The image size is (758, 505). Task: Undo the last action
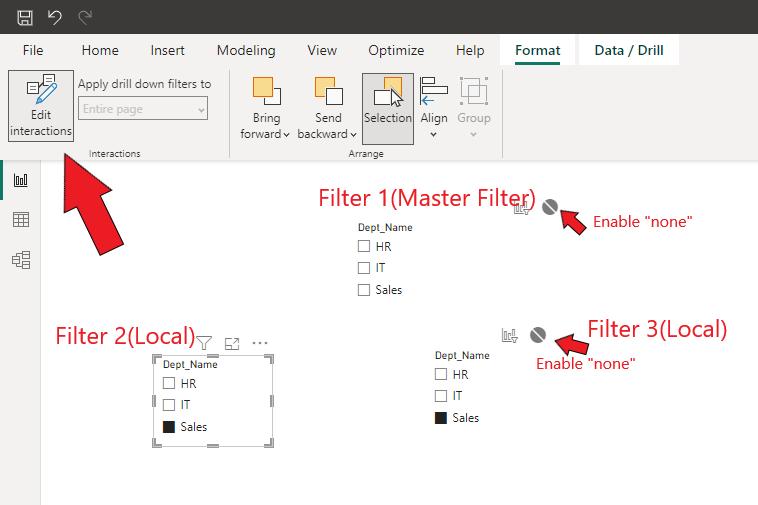(55, 17)
